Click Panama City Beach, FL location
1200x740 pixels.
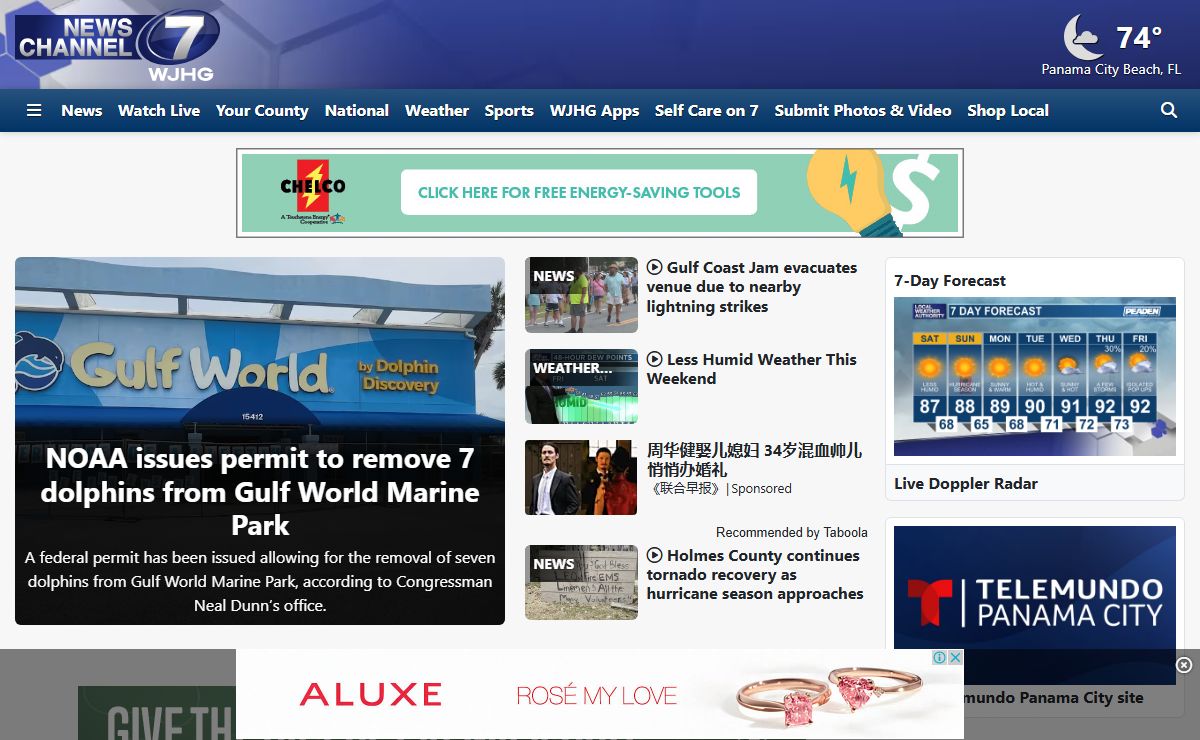coord(1111,70)
